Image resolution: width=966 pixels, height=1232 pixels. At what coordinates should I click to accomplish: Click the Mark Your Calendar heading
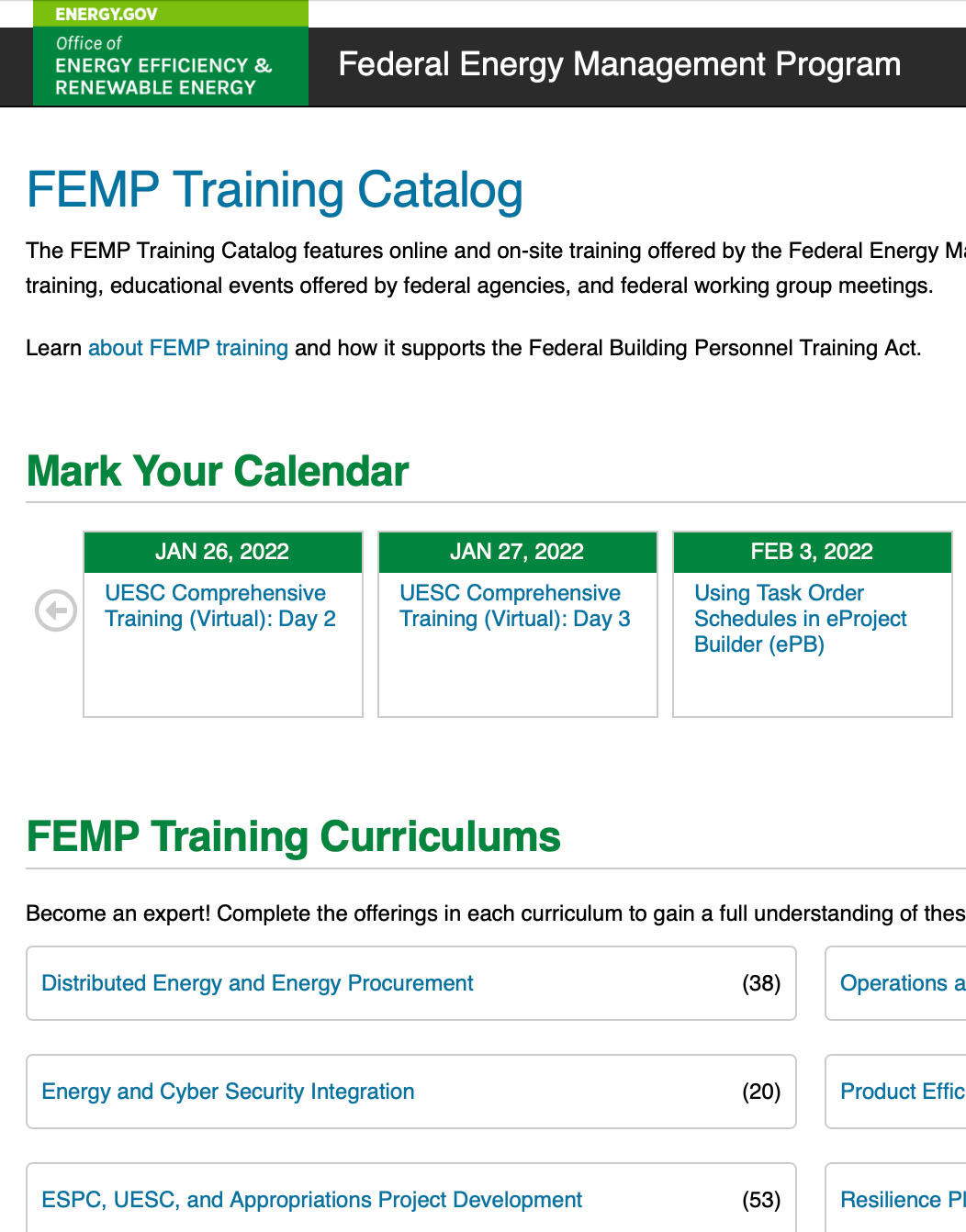tap(218, 471)
